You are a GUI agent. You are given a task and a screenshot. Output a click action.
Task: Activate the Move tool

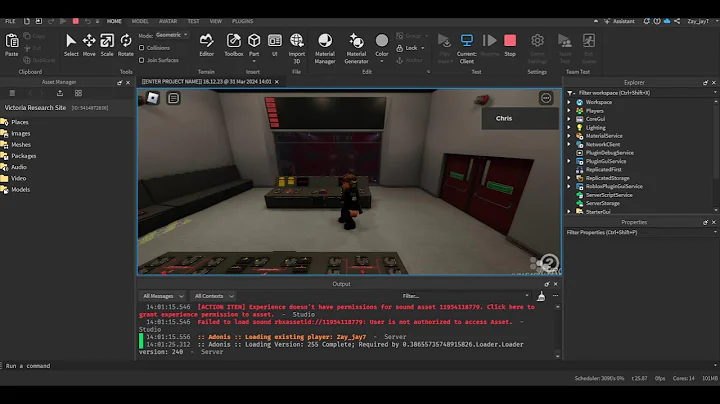coord(89,45)
